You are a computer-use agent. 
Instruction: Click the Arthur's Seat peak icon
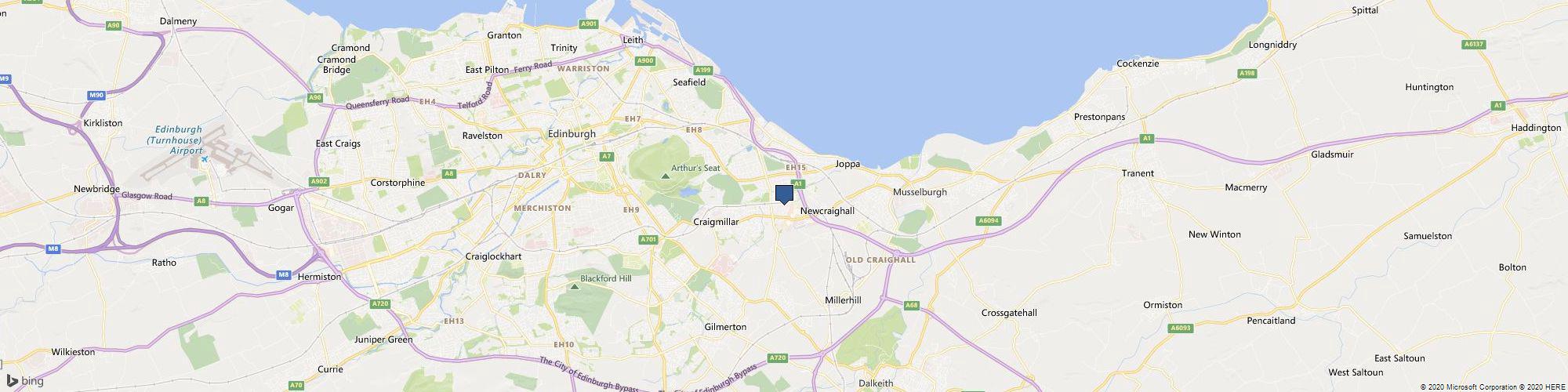[x=665, y=176]
